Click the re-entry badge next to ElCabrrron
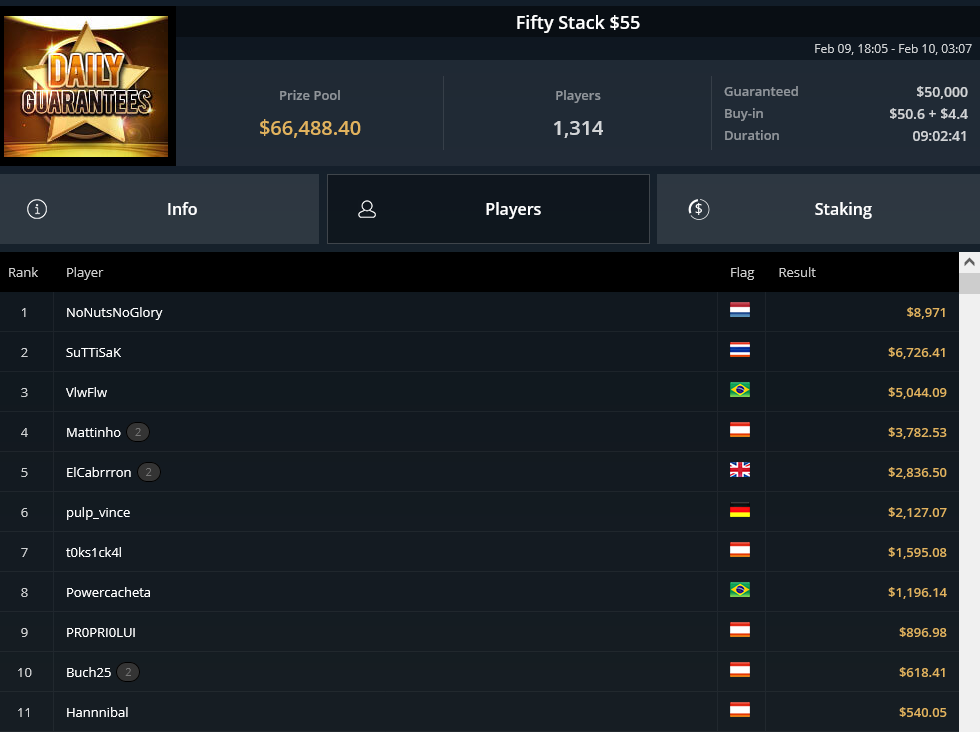This screenshot has width=980, height=732. pyautogui.click(x=149, y=472)
